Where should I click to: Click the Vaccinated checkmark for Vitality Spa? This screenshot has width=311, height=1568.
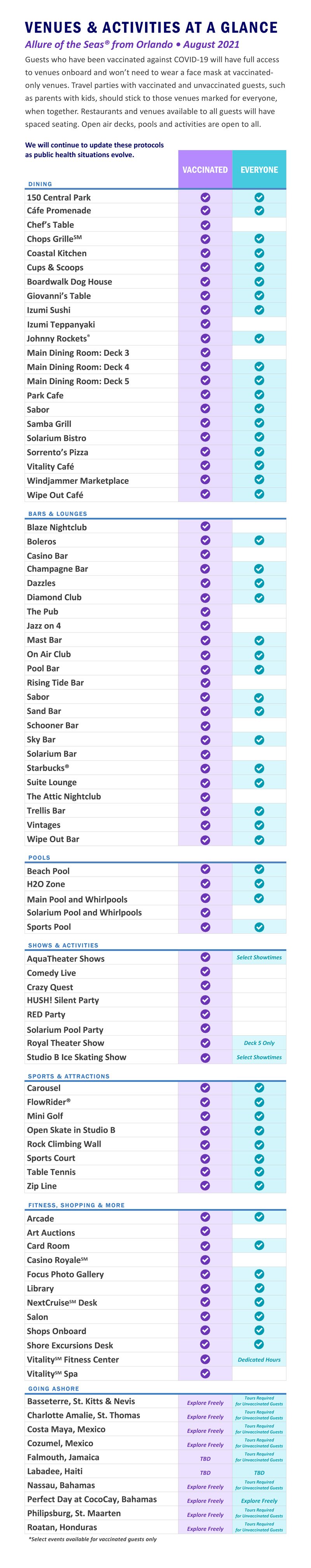[205, 1374]
